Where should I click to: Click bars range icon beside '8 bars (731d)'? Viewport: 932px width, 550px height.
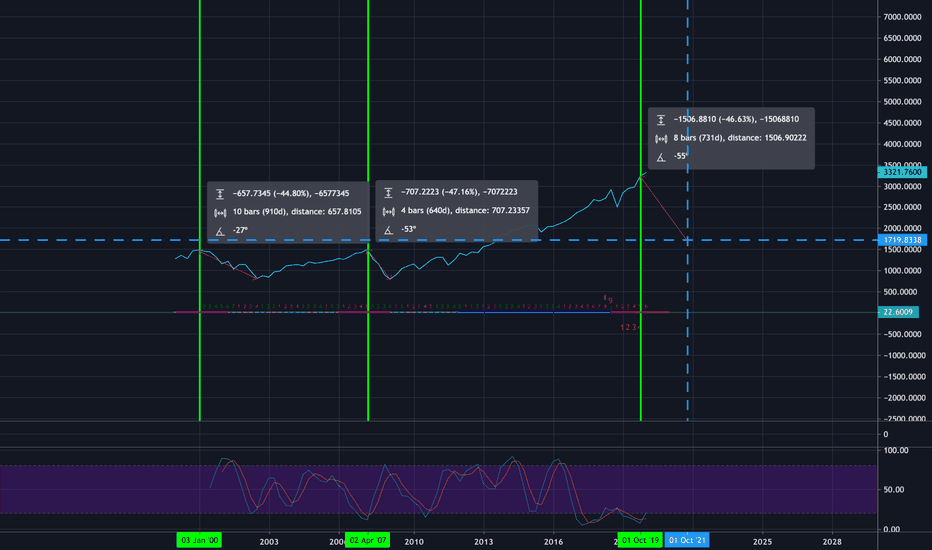point(661,138)
